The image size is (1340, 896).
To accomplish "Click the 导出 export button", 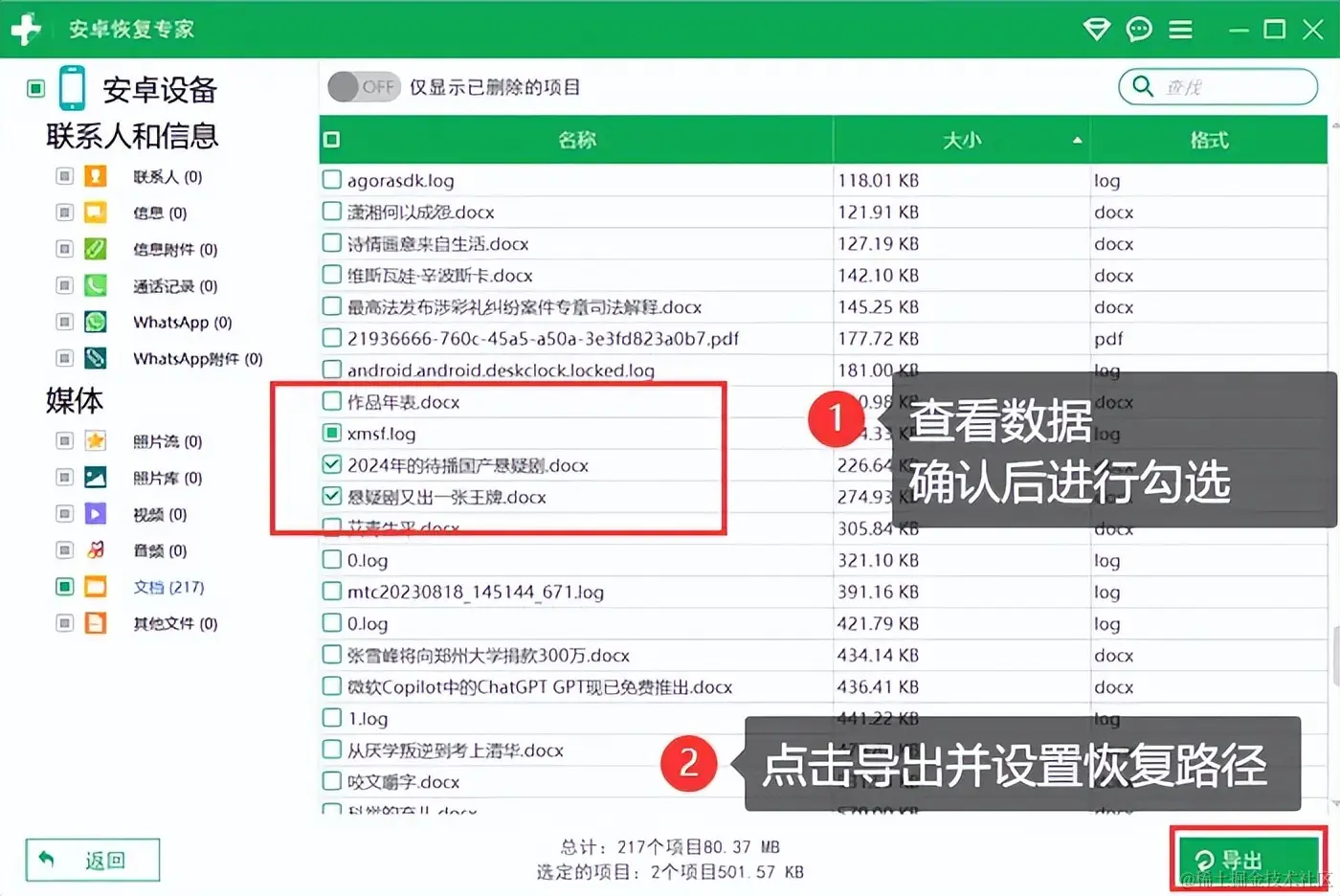I will [x=1248, y=860].
